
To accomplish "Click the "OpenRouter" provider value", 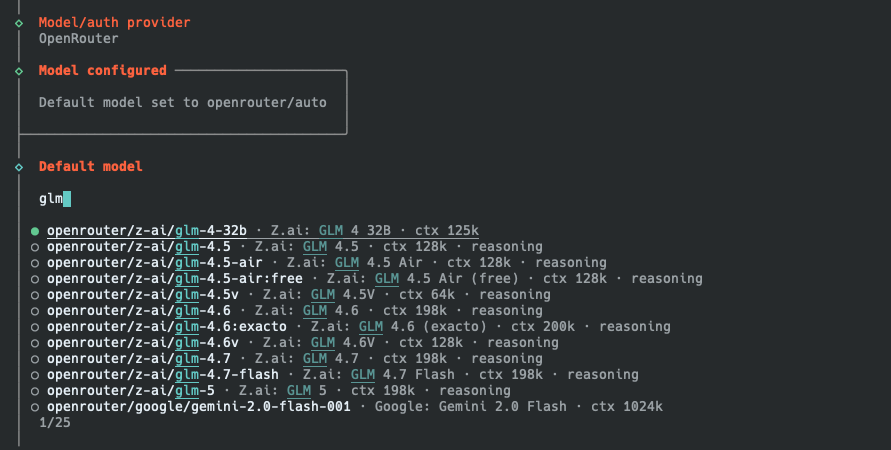I will point(79,39).
